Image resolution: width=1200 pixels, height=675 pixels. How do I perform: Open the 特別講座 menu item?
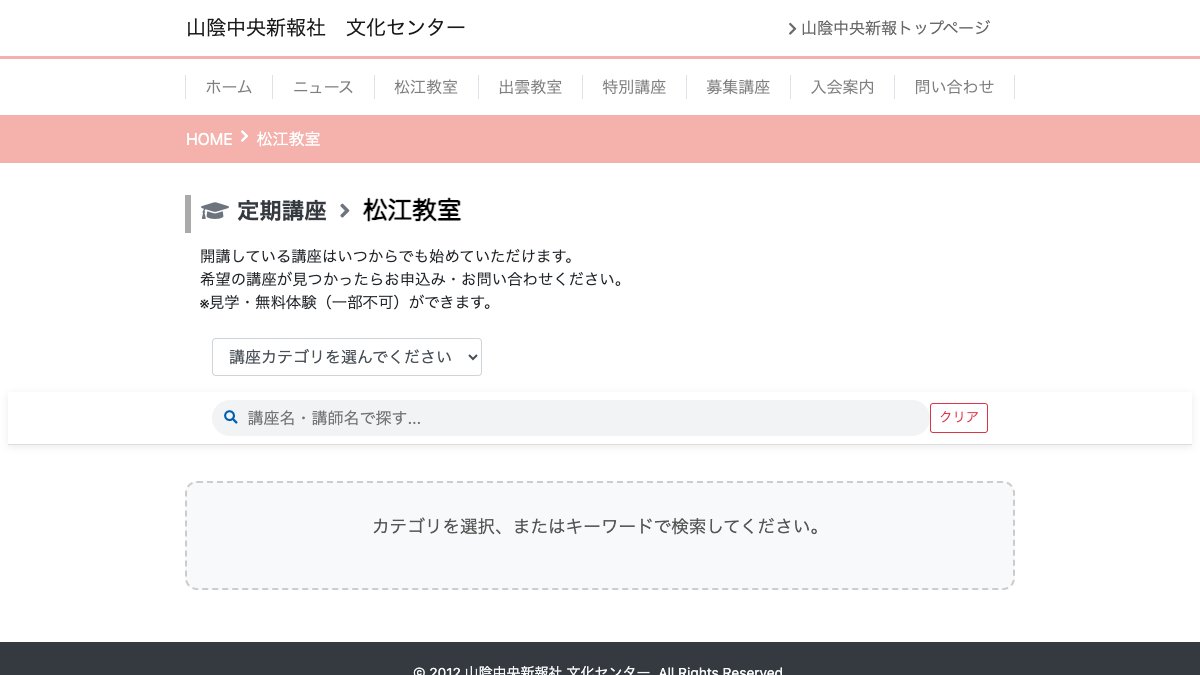(634, 87)
